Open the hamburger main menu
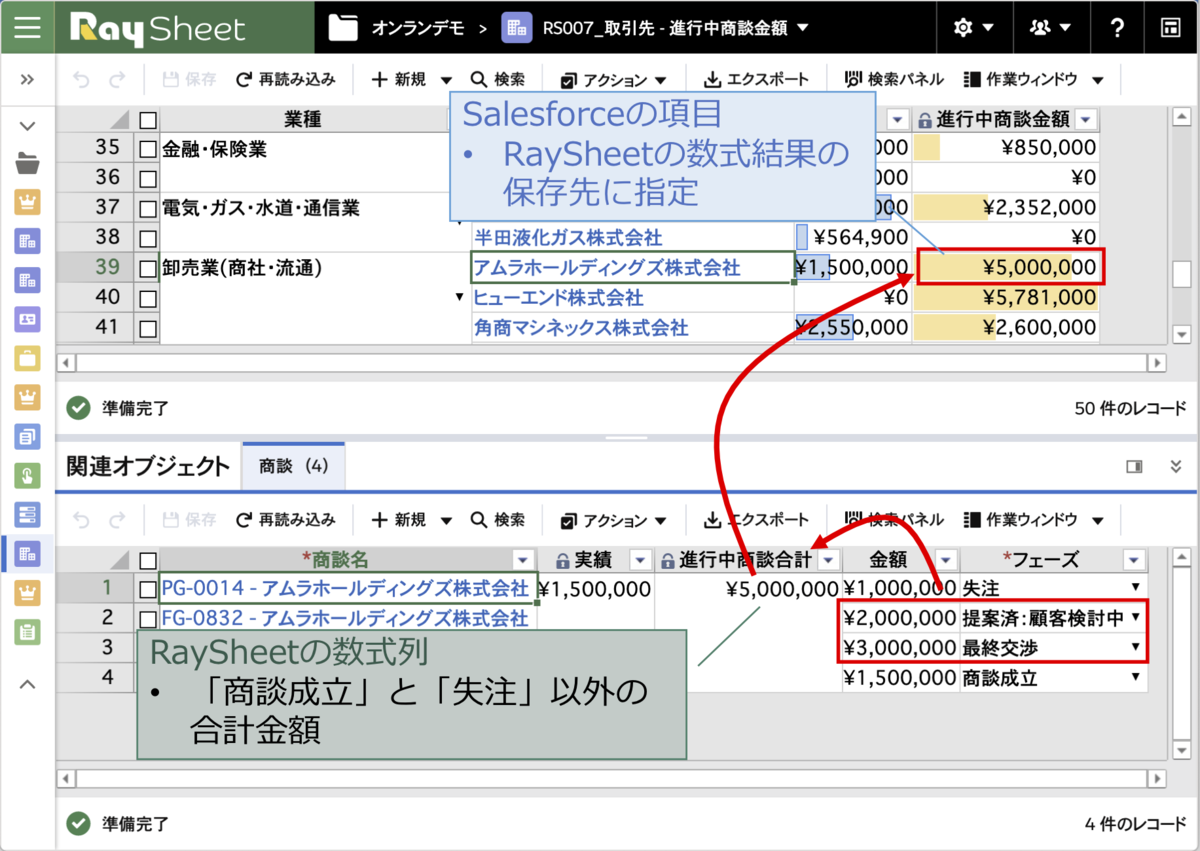Viewport: 1200px width, 851px height. point(27,27)
